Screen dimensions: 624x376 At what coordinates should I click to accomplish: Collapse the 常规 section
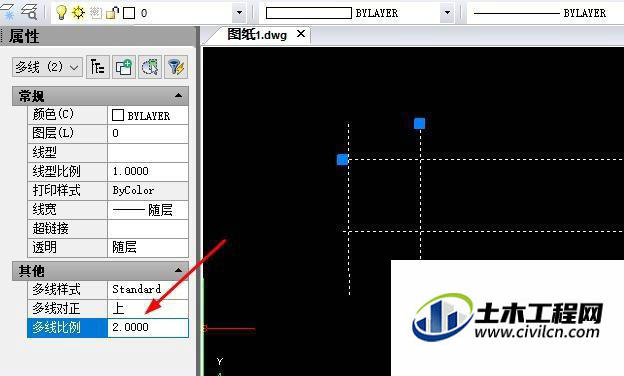coord(178,96)
